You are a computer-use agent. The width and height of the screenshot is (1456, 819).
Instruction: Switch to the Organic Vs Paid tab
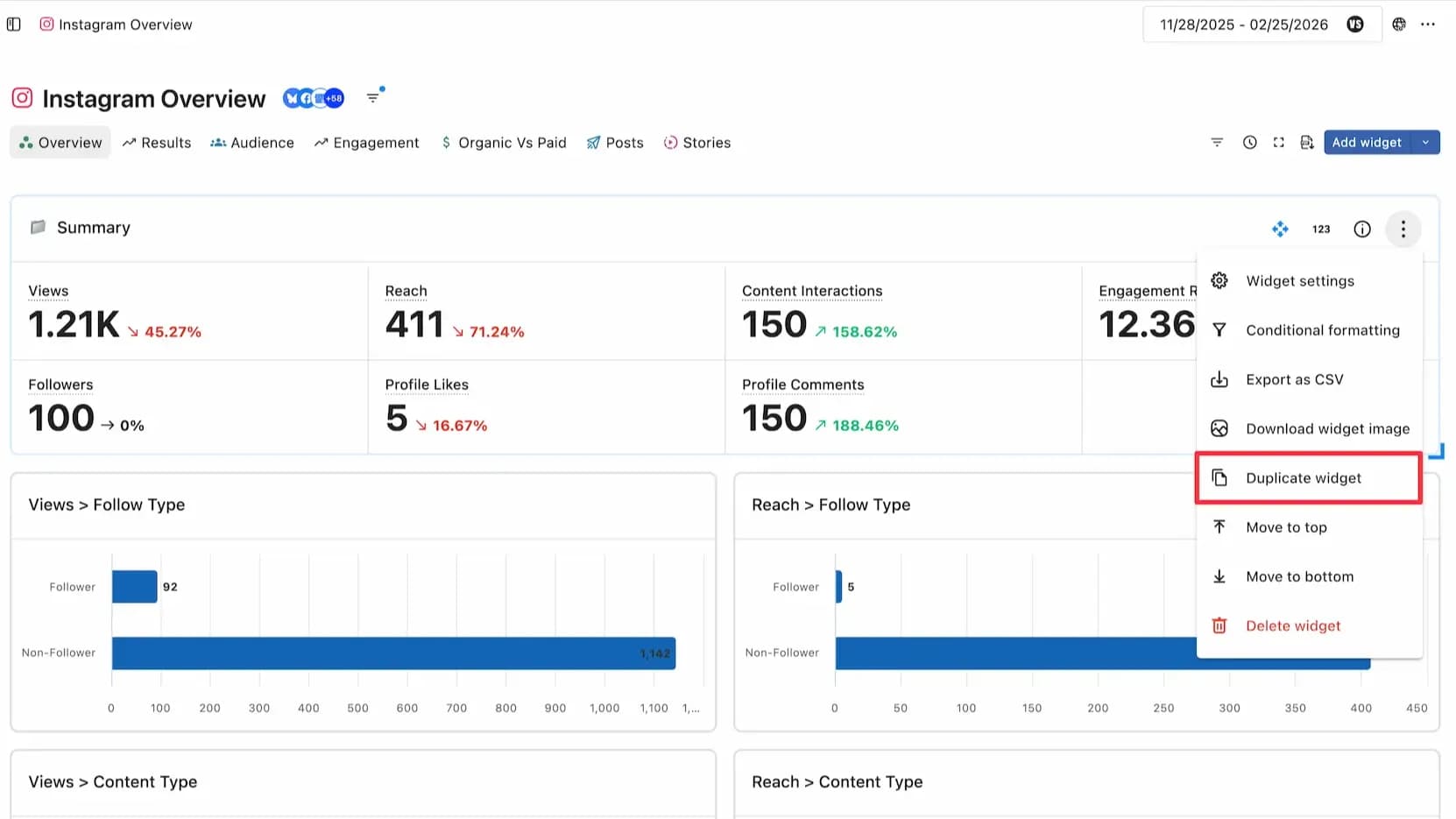click(x=504, y=143)
